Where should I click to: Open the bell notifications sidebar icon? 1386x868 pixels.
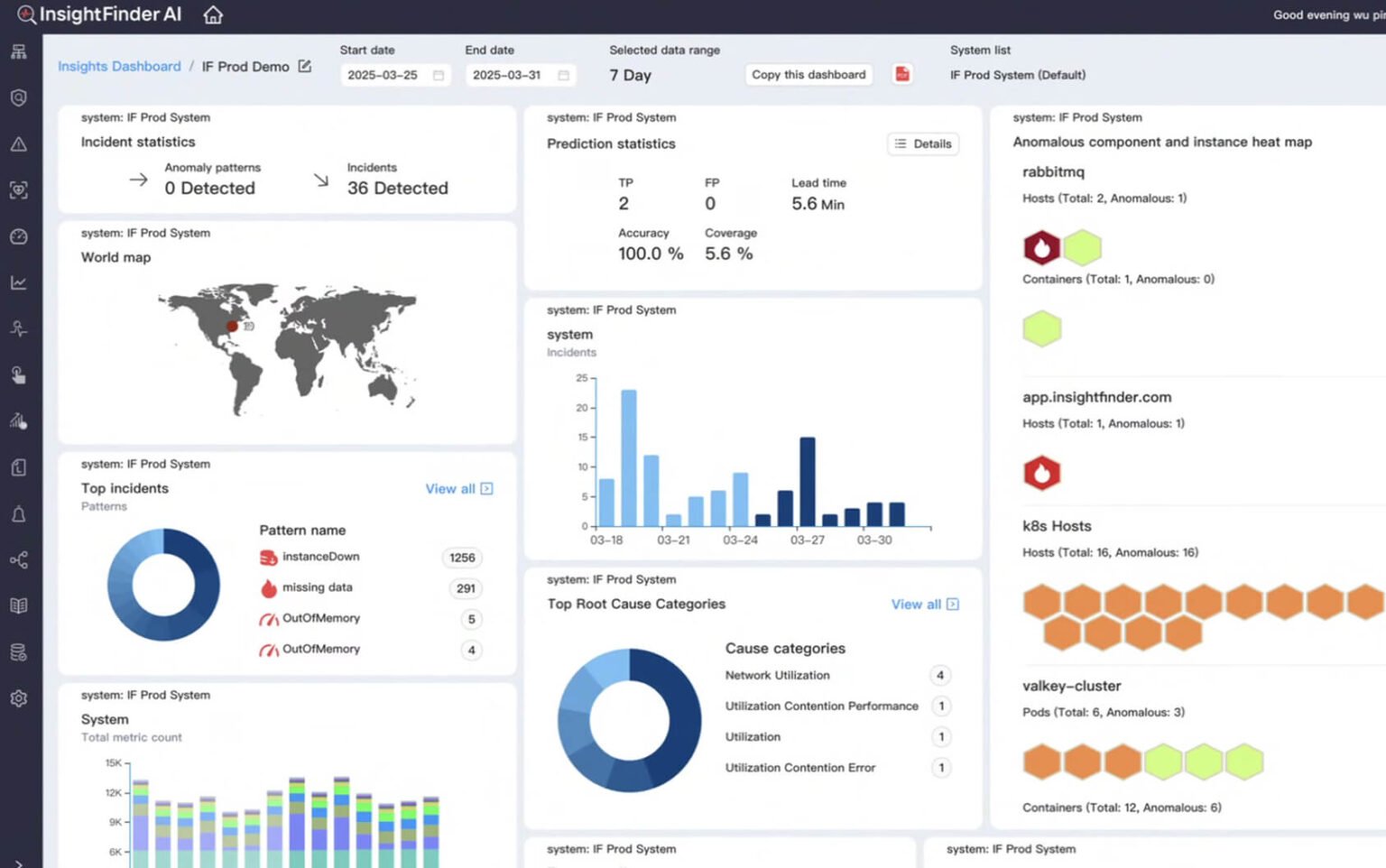tap(19, 514)
